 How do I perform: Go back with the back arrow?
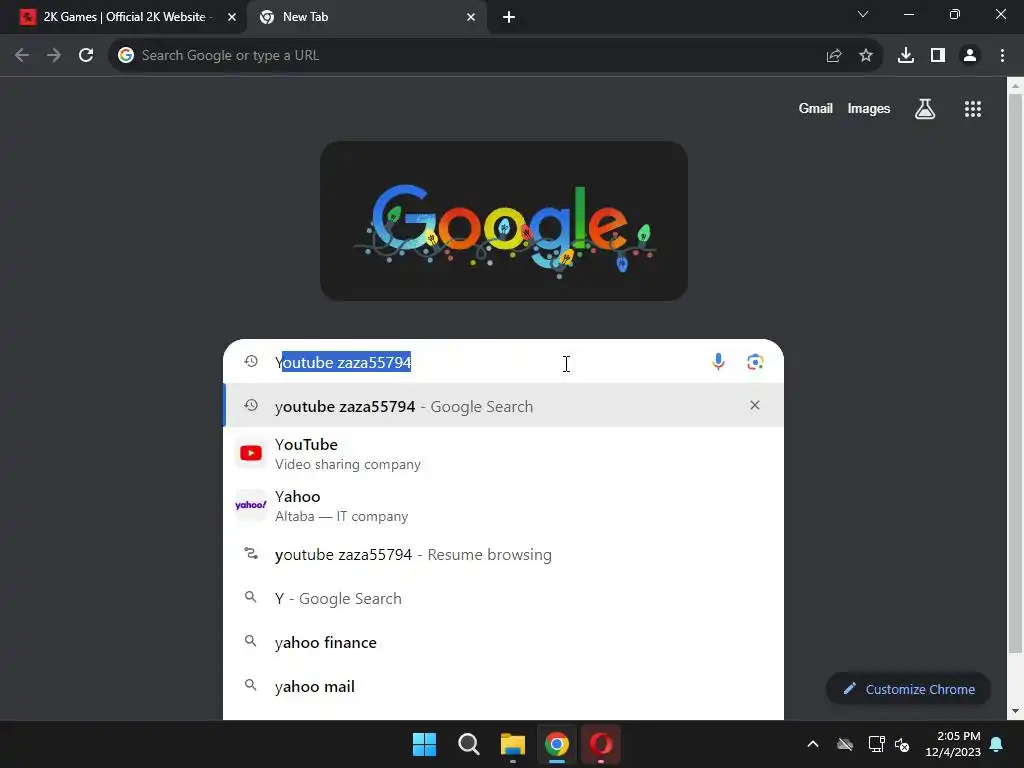click(22, 56)
